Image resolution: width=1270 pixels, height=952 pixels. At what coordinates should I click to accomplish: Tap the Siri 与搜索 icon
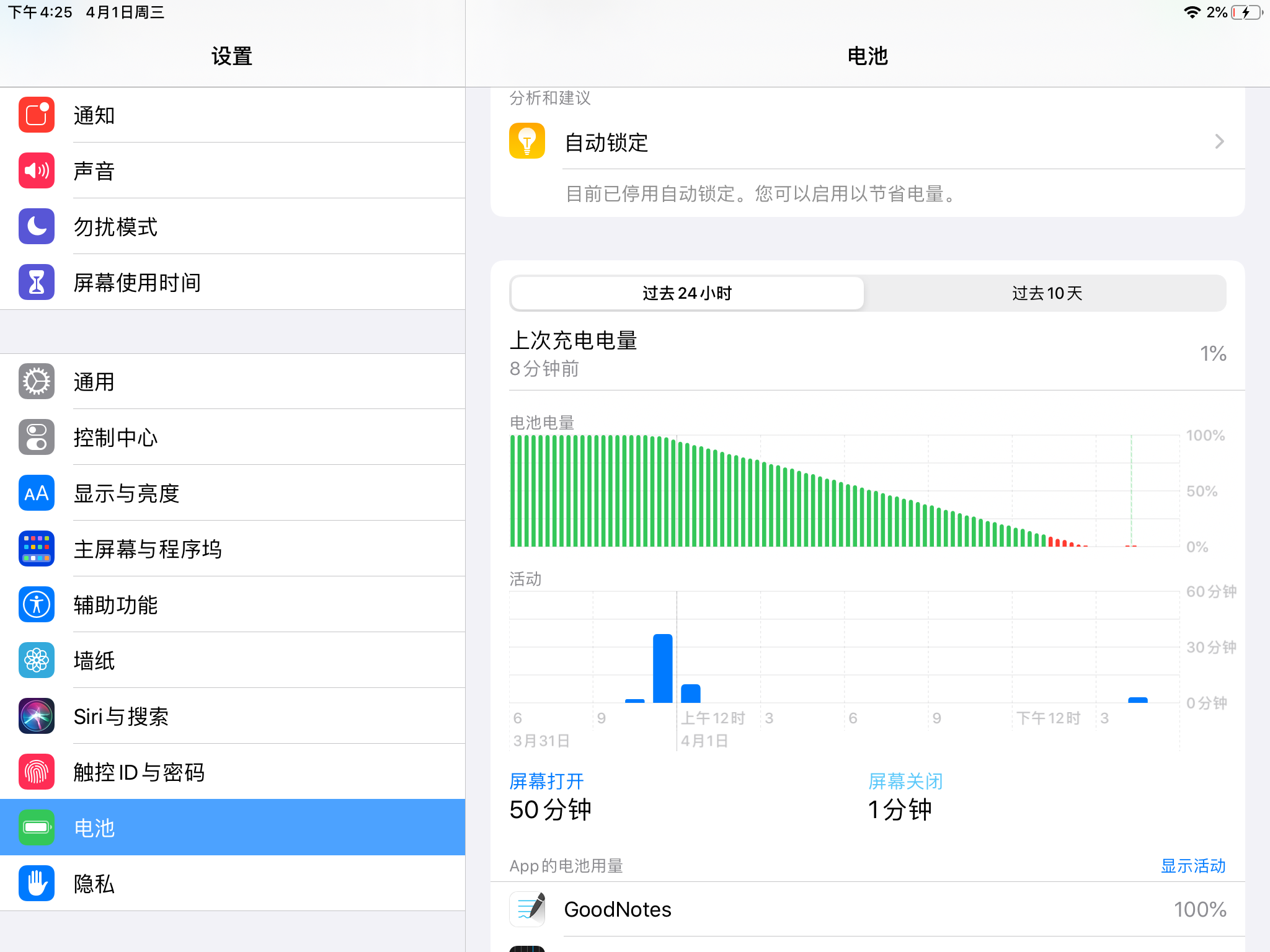coord(37,716)
